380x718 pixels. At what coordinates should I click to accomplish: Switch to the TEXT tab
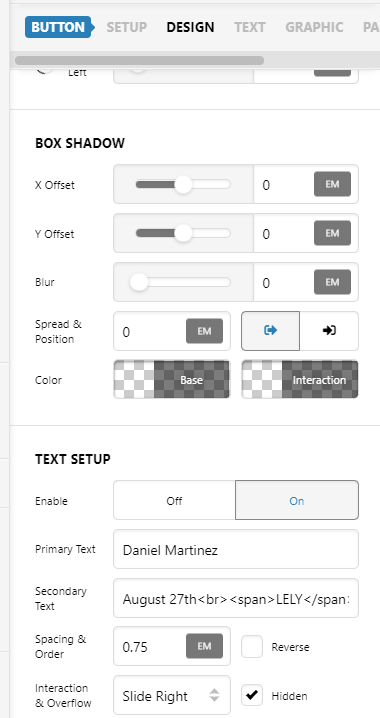click(x=250, y=27)
